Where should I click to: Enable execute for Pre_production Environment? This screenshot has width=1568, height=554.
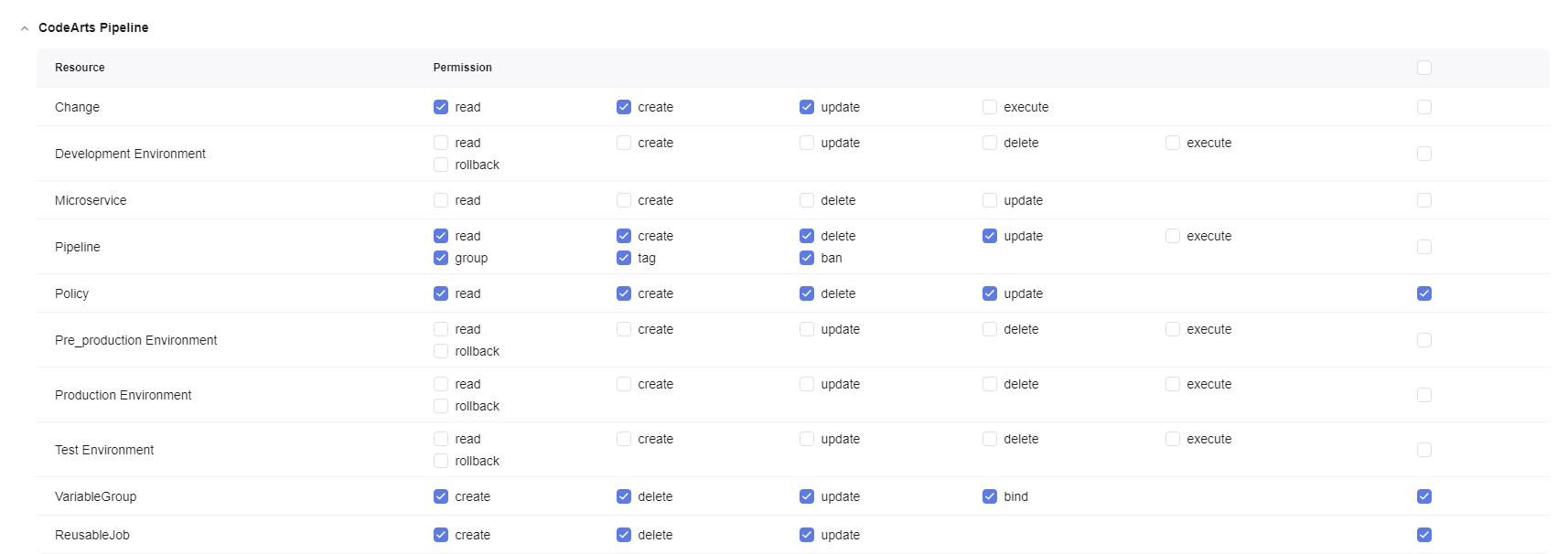[1173, 329]
